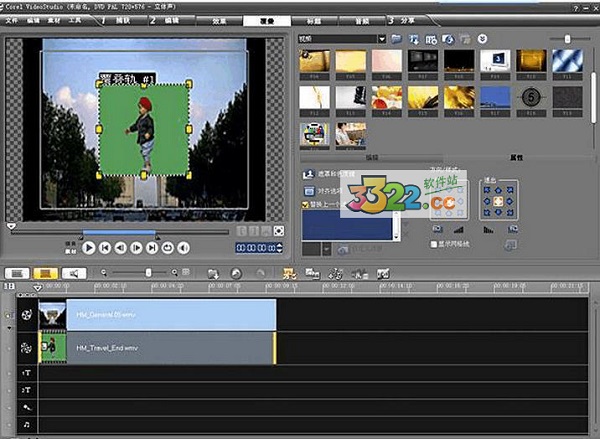This screenshot has width=600, height=439.
Task: Click the video track icon
Action: click(25, 314)
